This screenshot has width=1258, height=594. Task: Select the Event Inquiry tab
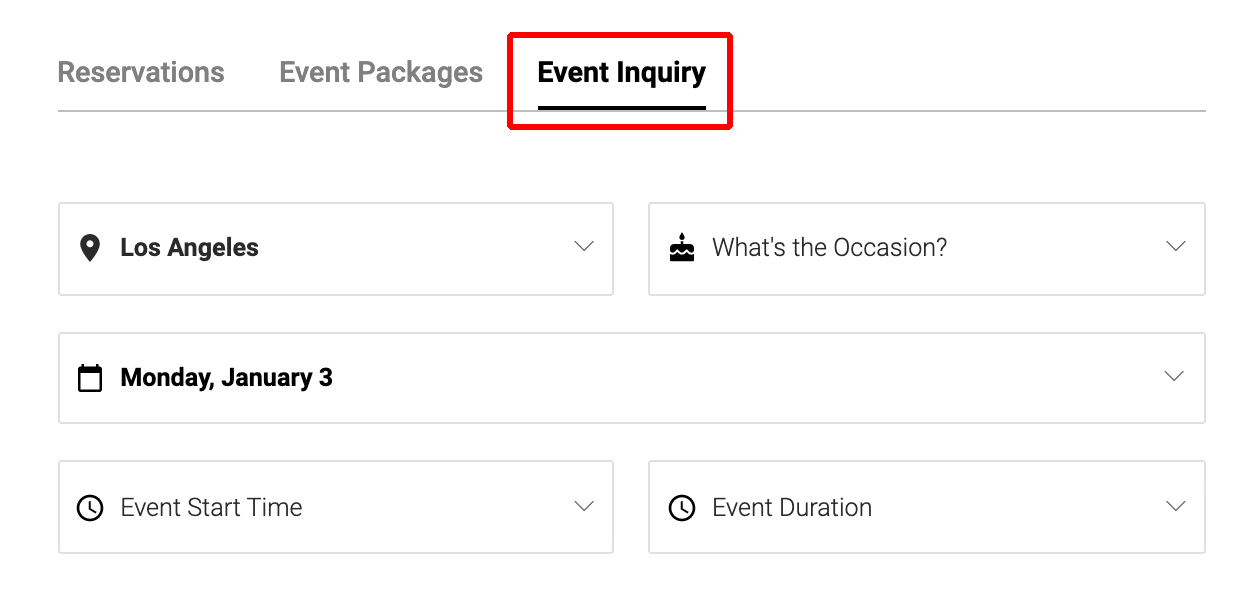click(x=621, y=73)
